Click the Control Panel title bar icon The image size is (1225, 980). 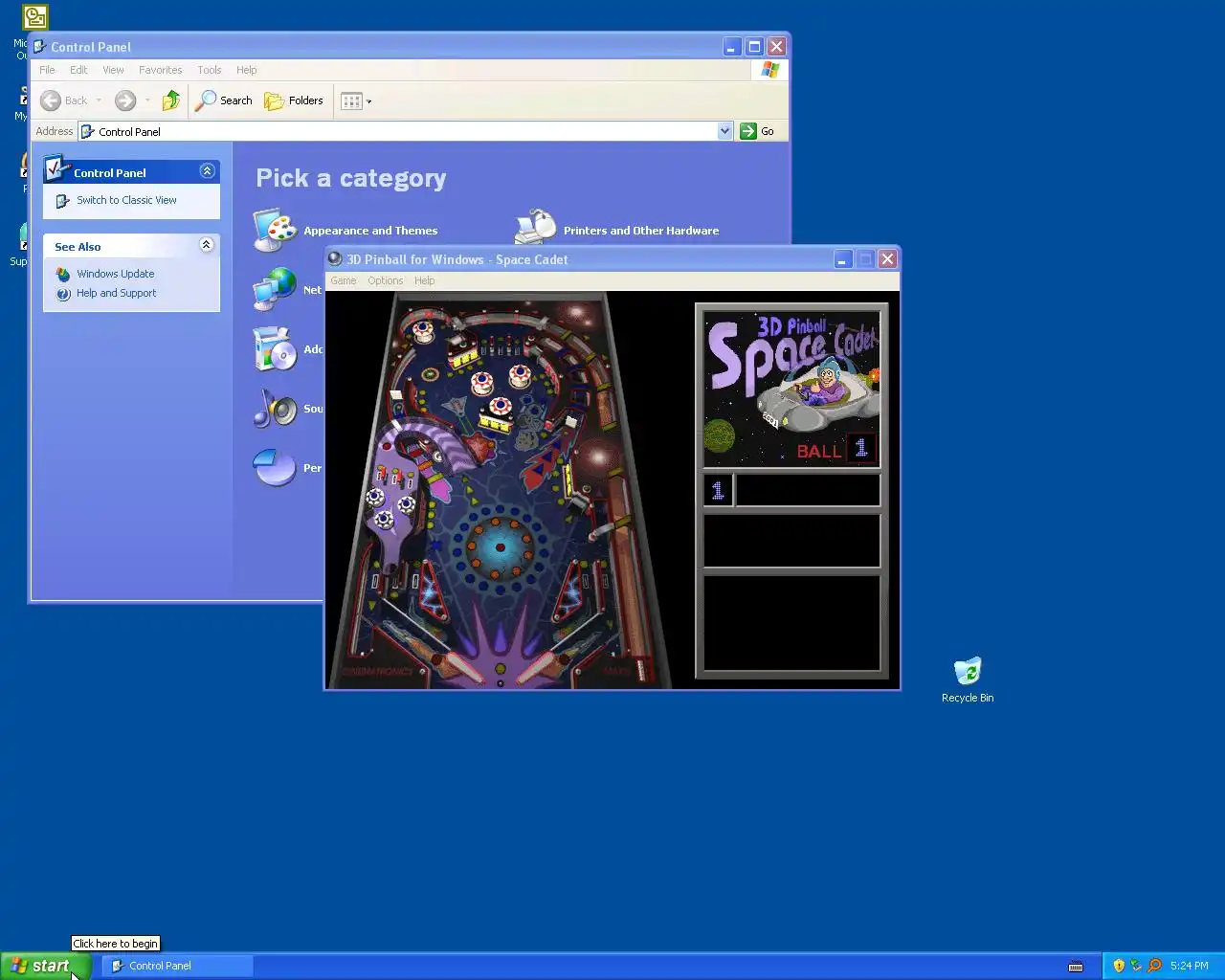click(39, 46)
